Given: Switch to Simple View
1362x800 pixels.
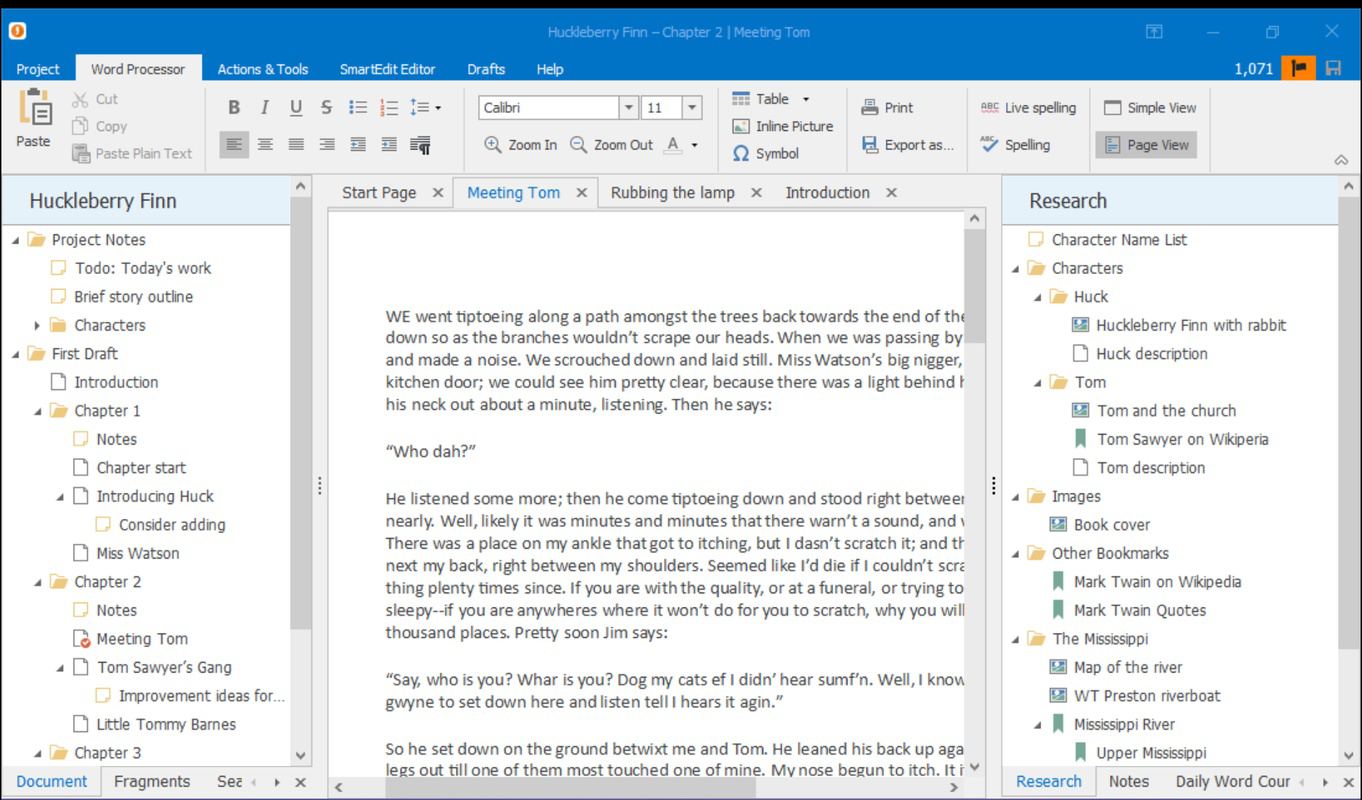Looking at the screenshot, I should pos(1149,107).
